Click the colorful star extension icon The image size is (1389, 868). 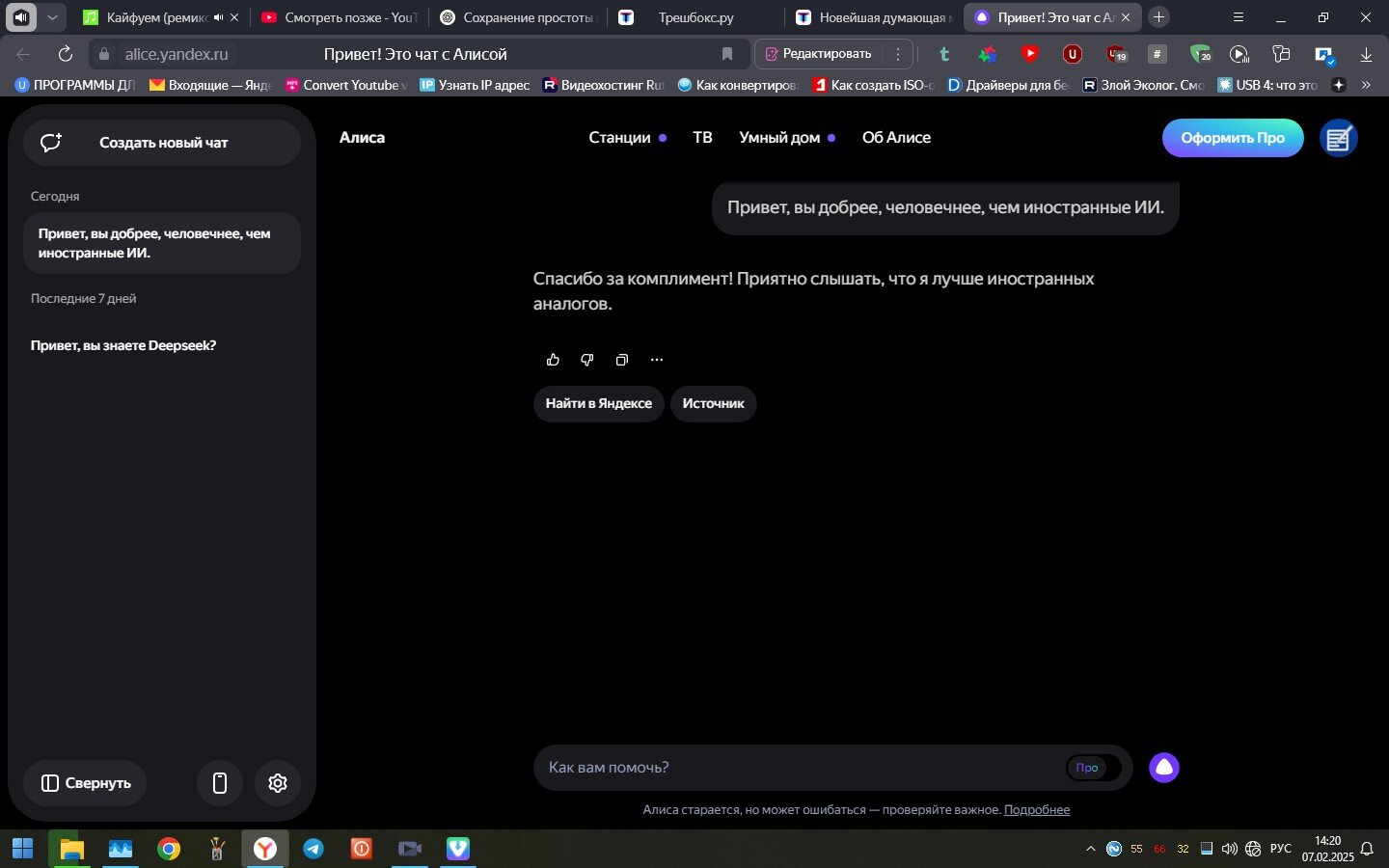coord(988,54)
